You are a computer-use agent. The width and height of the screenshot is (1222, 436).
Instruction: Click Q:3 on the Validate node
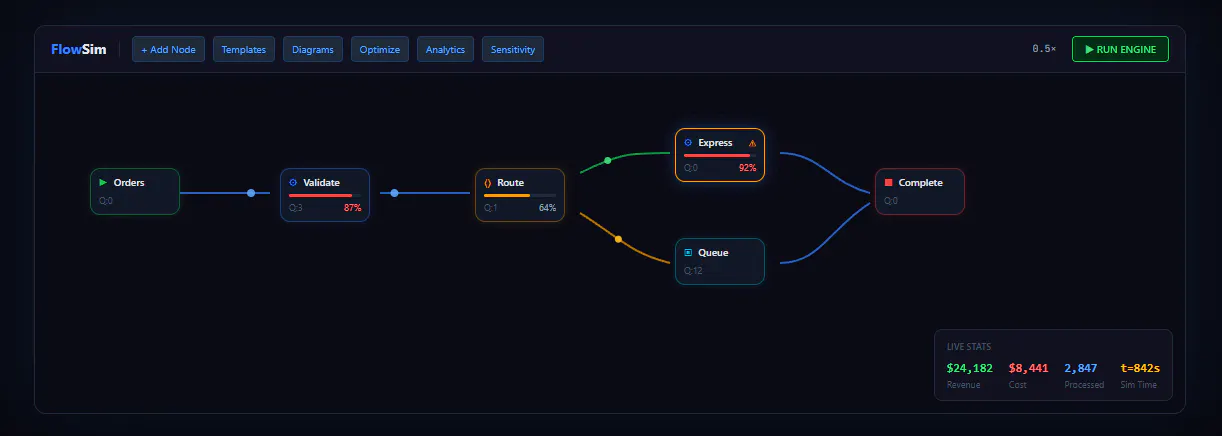(x=296, y=208)
